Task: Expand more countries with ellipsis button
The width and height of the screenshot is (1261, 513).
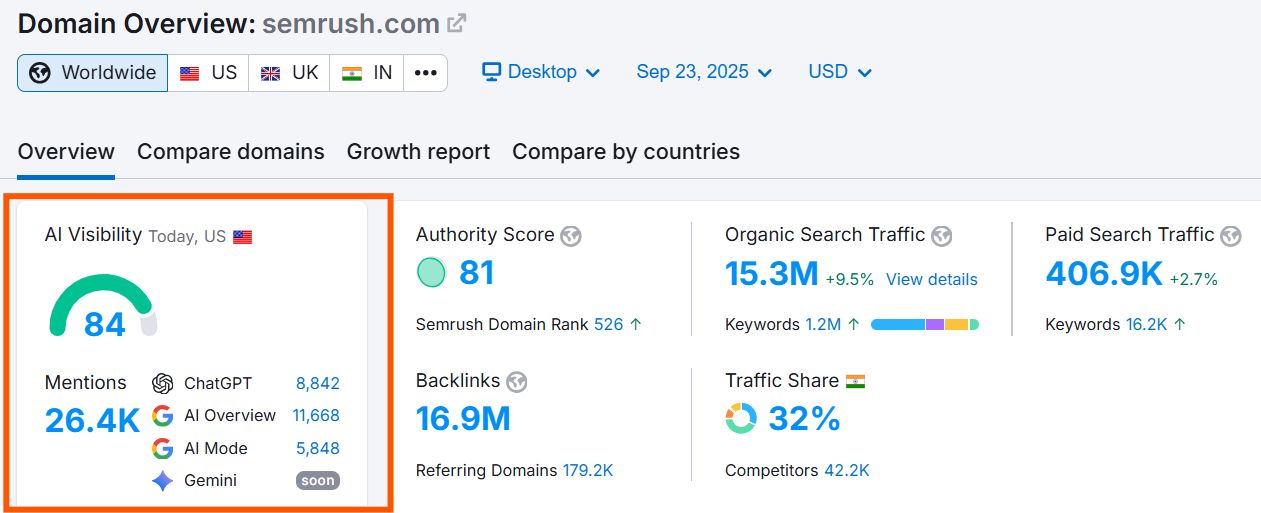Action: pyautogui.click(x=425, y=73)
